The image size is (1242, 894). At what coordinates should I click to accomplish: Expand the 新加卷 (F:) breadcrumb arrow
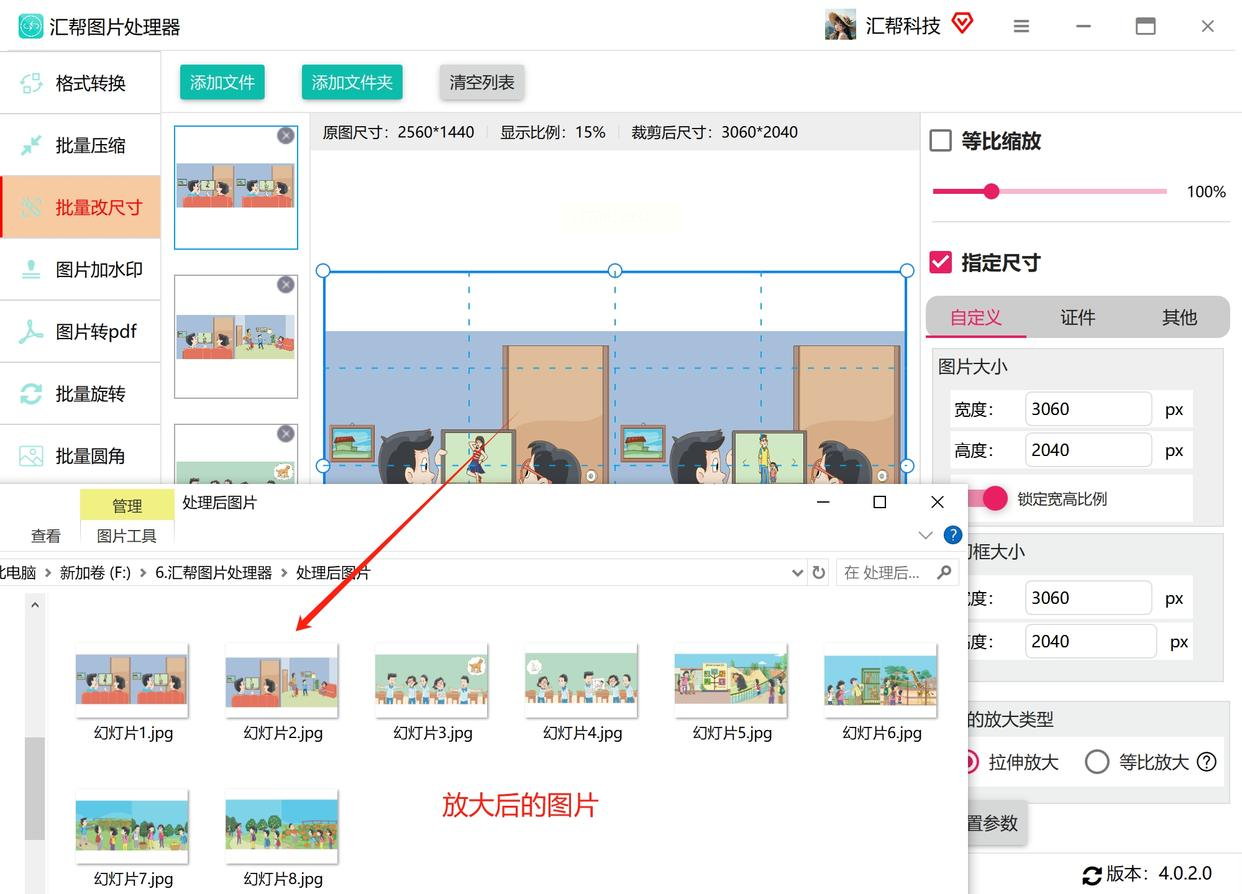pos(143,573)
